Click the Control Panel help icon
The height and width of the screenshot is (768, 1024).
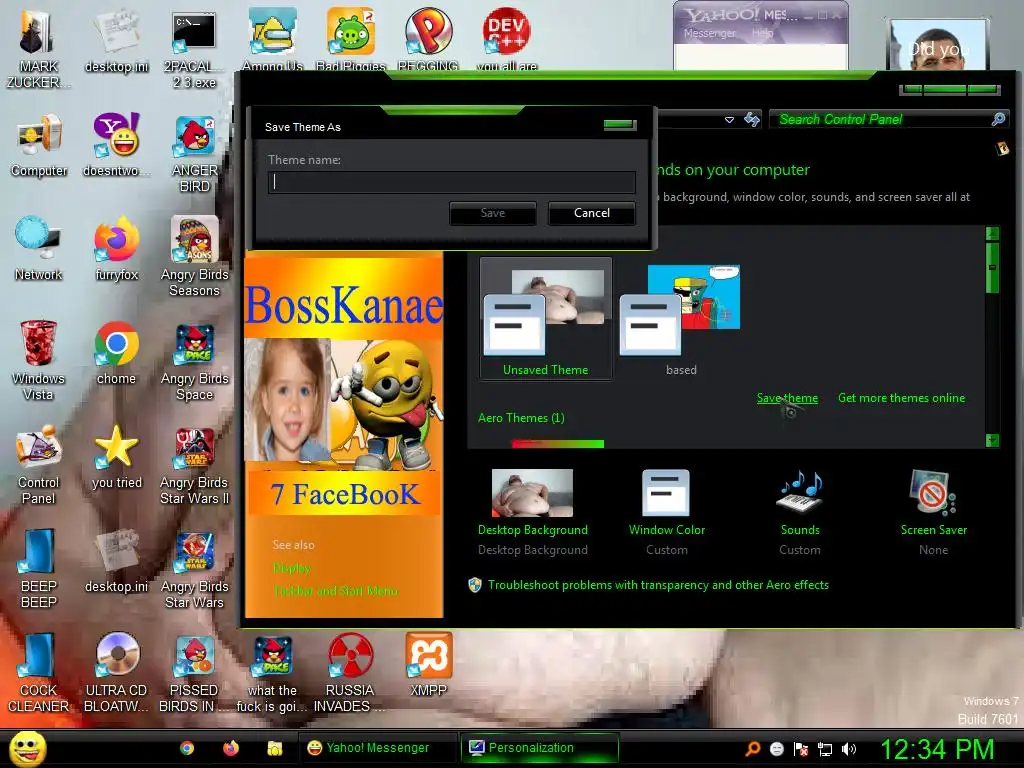(1002, 149)
